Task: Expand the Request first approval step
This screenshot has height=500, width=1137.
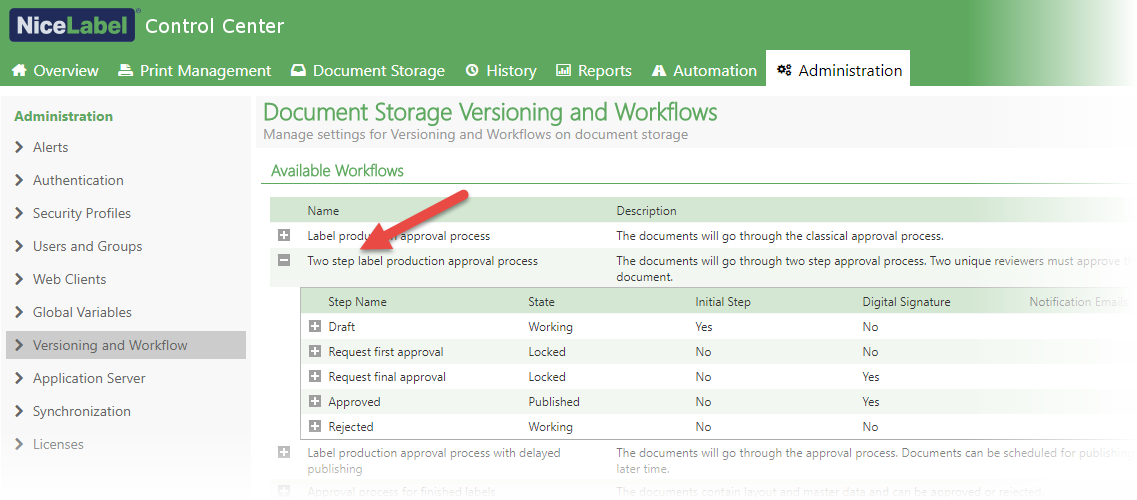Action: pyautogui.click(x=315, y=352)
